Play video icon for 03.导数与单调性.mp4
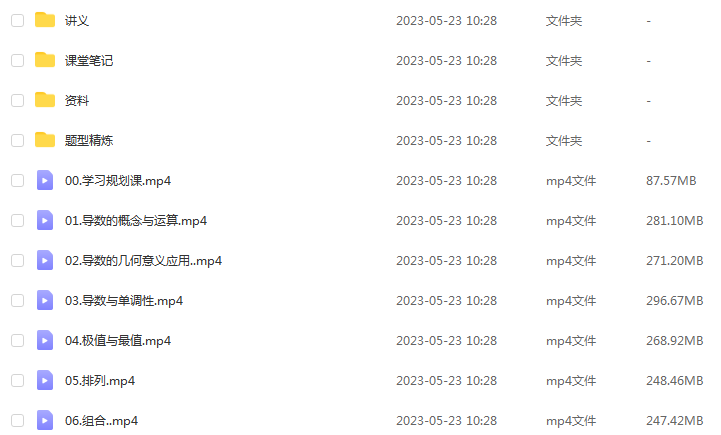721x435 pixels. (45, 300)
